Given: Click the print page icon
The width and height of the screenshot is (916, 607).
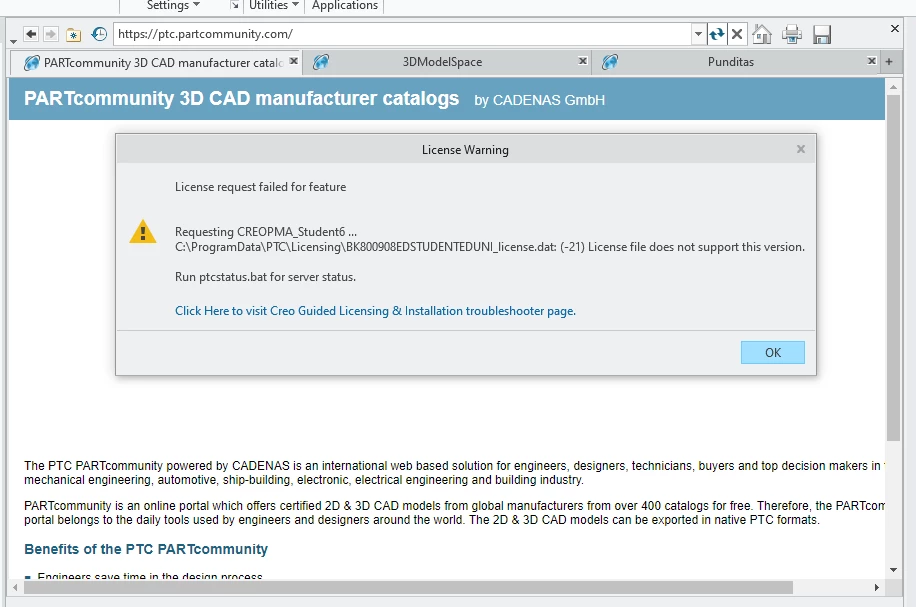Looking at the screenshot, I should [x=792, y=34].
